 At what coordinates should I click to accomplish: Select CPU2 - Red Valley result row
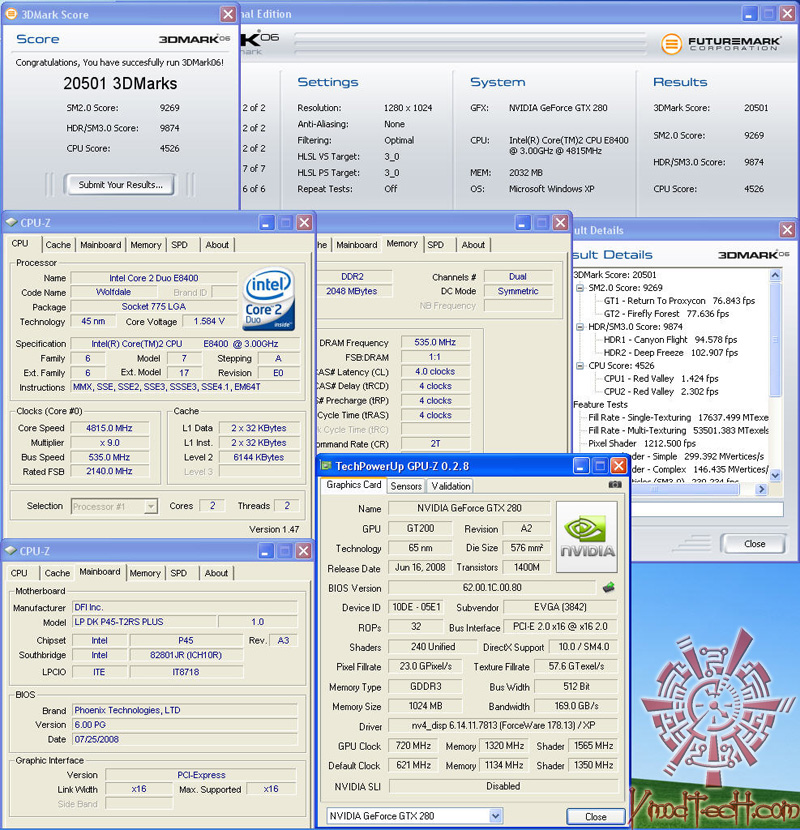661,392
